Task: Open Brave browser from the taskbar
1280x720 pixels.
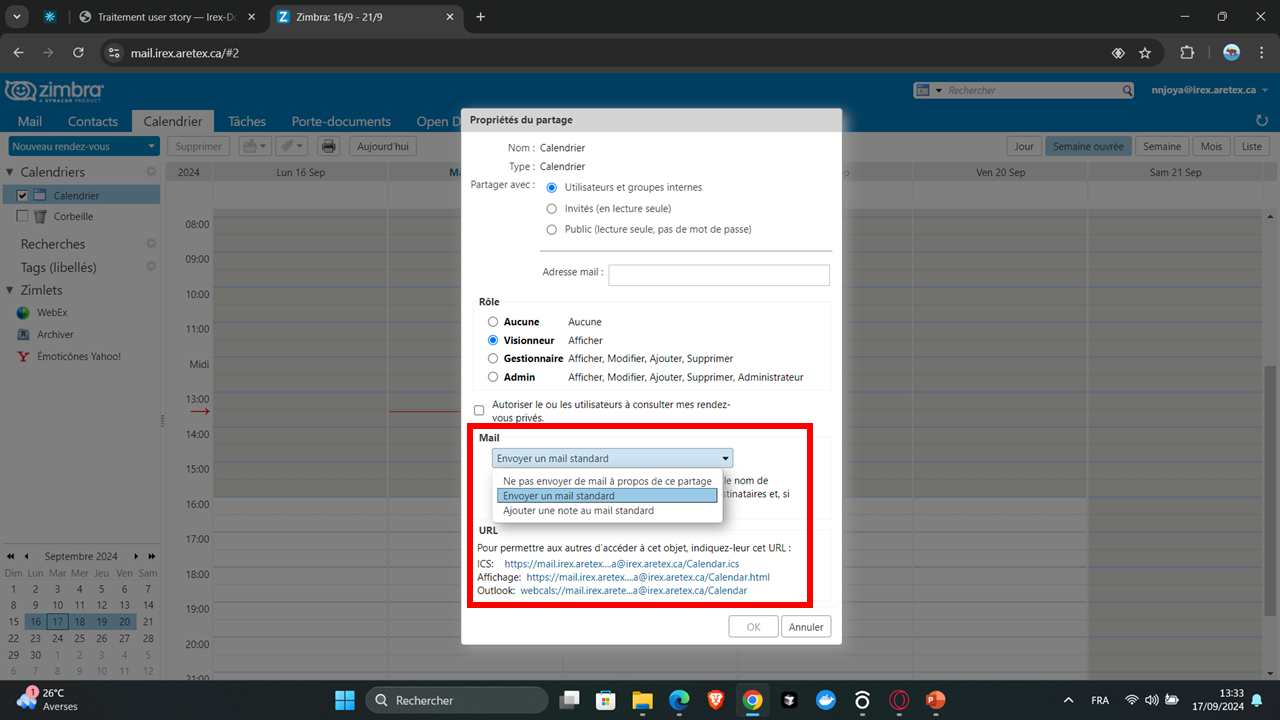Action: [715, 700]
